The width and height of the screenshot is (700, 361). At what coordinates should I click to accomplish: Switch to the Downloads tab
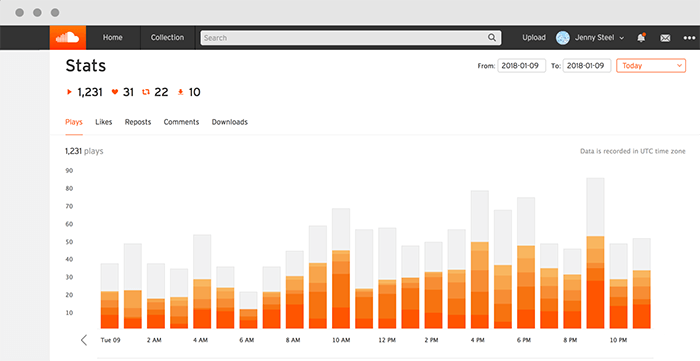tap(229, 122)
